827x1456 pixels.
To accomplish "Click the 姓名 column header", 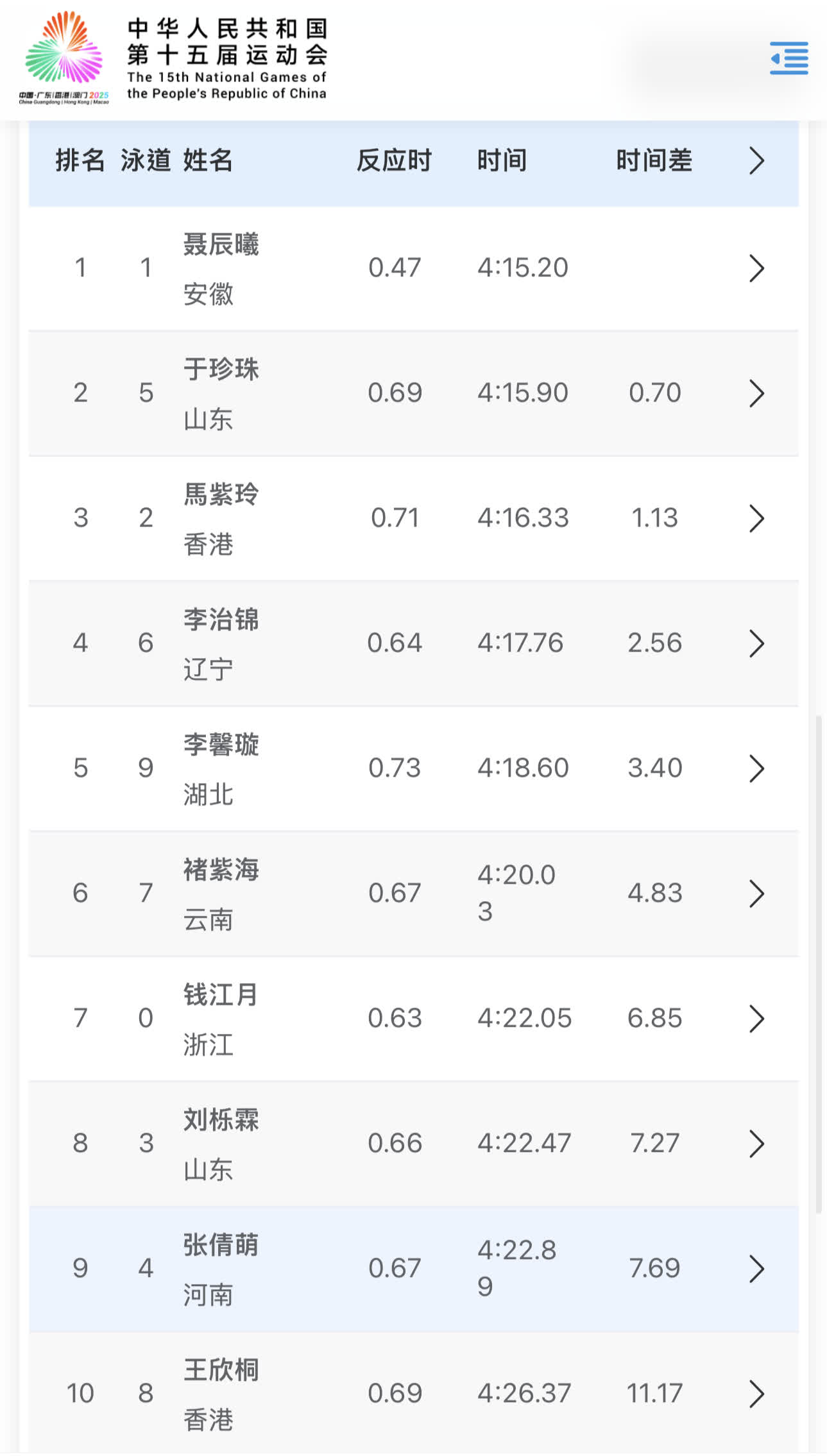I will click(208, 160).
